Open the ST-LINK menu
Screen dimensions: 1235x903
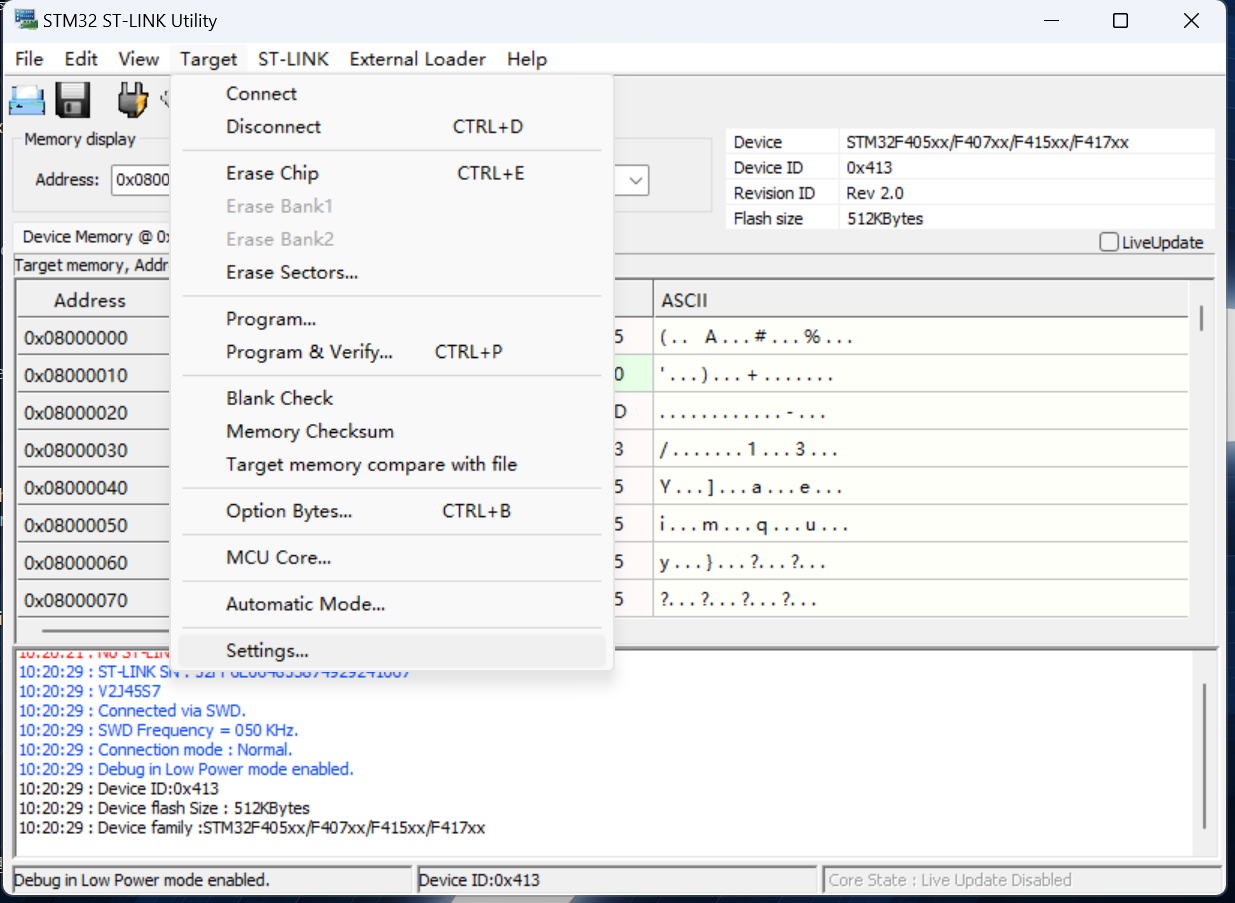tap(293, 59)
